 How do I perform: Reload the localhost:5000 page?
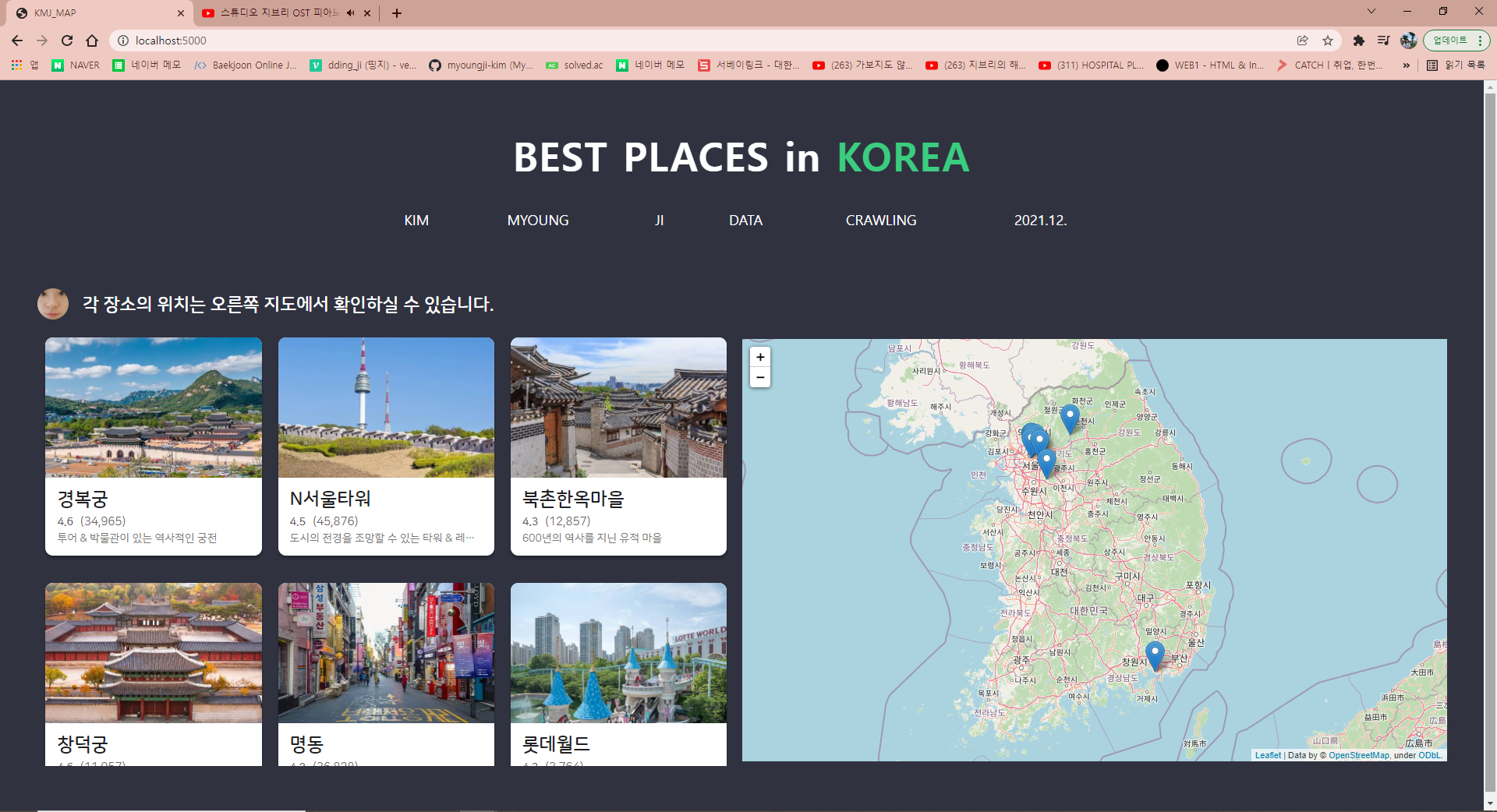[67, 41]
